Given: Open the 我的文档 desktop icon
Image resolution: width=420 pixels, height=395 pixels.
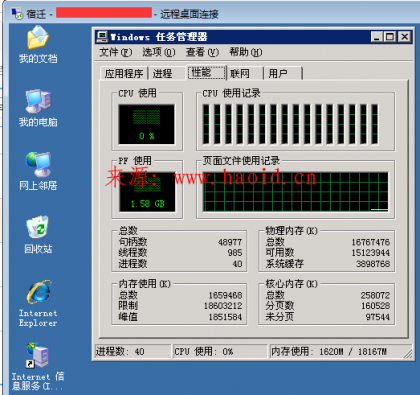Looking at the screenshot, I should coord(38,44).
